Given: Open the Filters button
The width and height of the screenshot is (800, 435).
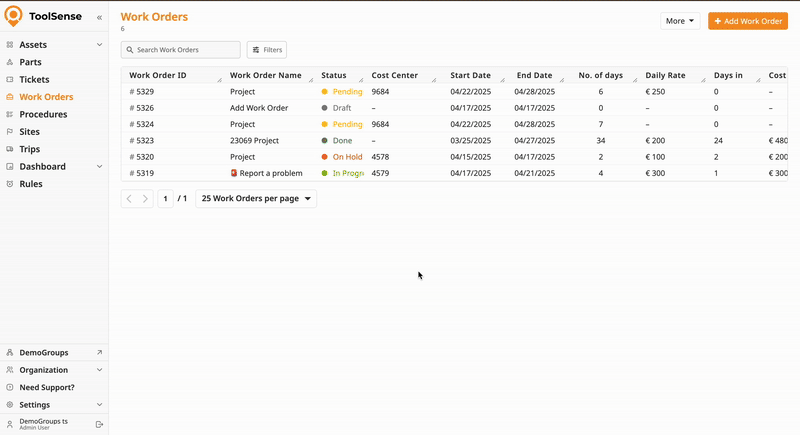Looking at the screenshot, I should click(267, 50).
